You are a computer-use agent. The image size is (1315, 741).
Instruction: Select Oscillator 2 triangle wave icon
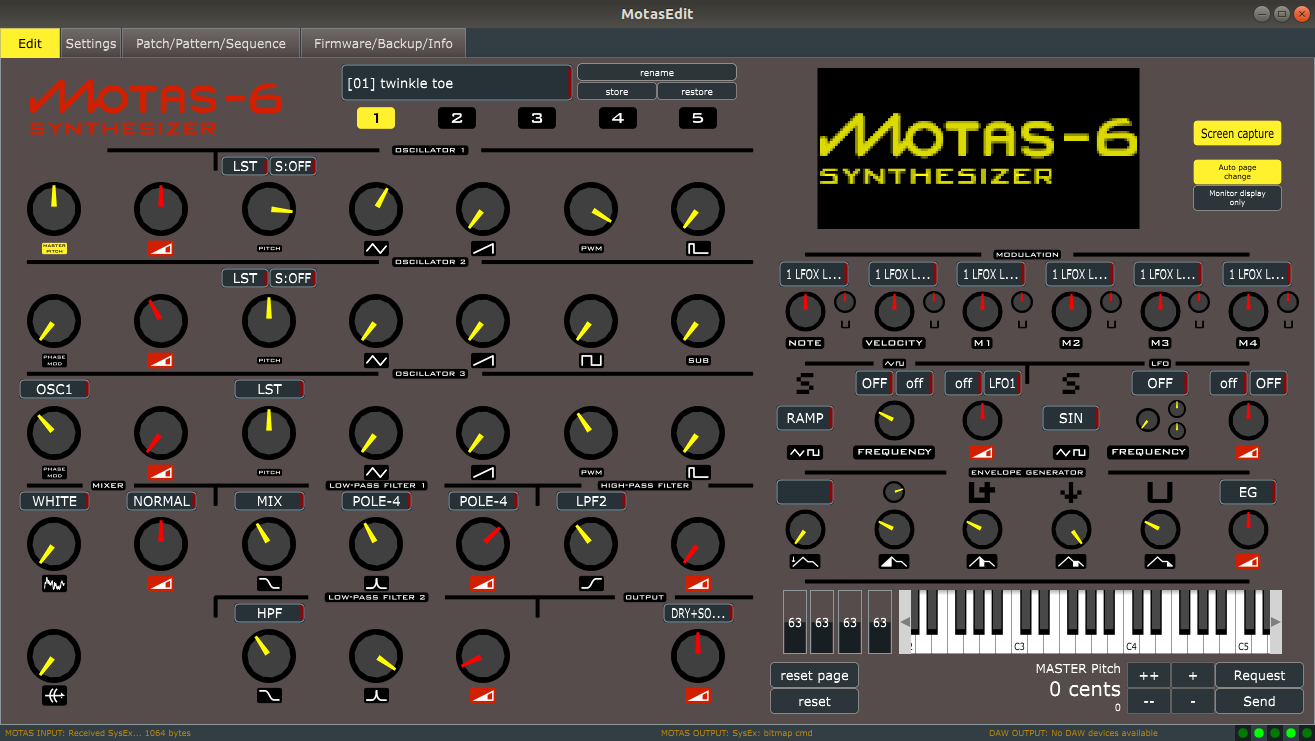tap(376, 360)
